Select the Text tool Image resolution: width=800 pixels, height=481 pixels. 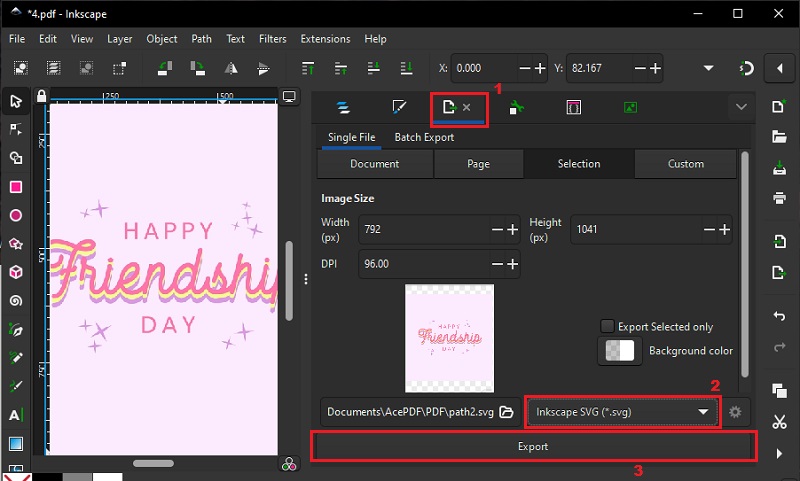[x=16, y=415]
